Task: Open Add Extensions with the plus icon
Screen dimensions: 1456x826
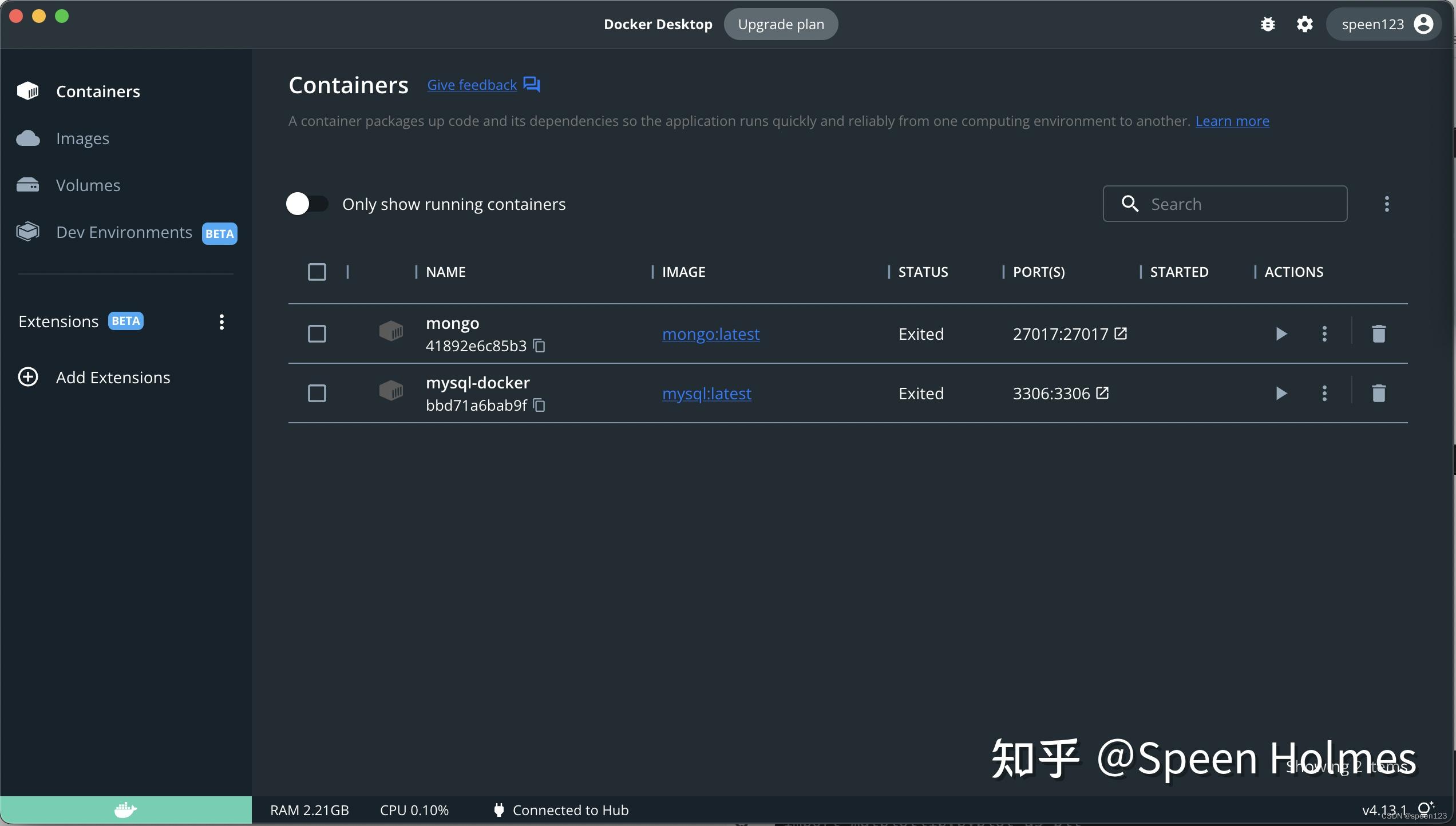Action: pos(27,377)
